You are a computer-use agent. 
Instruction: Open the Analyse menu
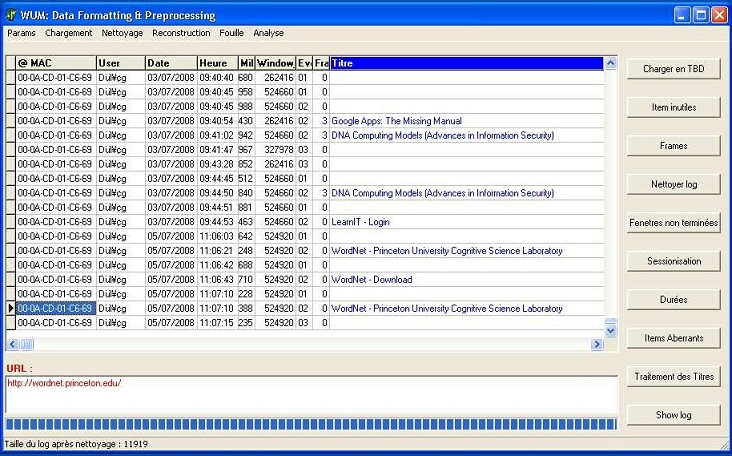[x=268, y=33]
